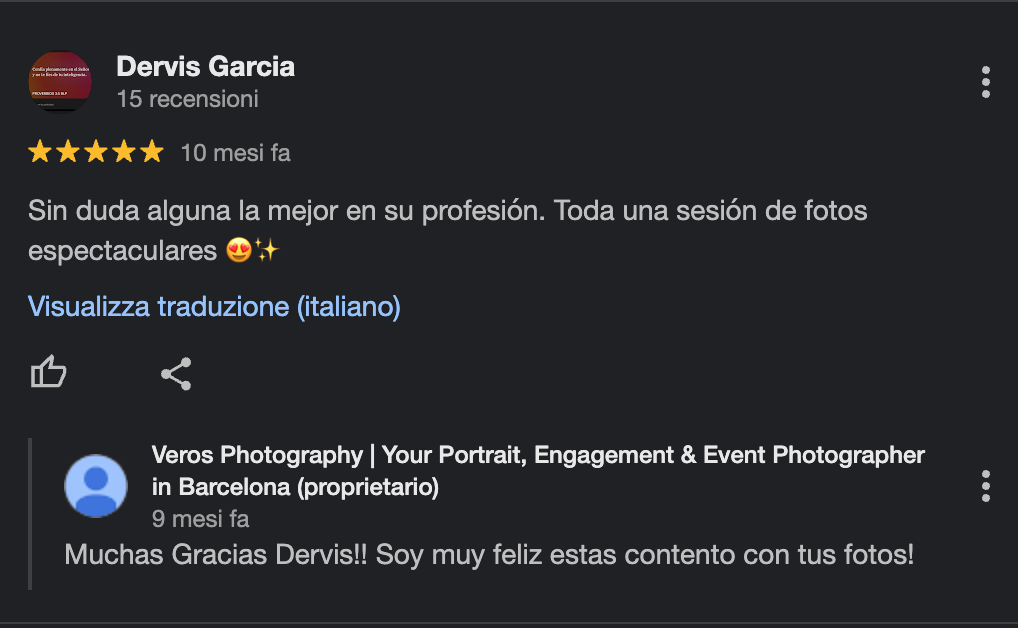Open the Dervis Garcia reviewer name
Viewport: 1018px width, 628px height.
(205, 67)
